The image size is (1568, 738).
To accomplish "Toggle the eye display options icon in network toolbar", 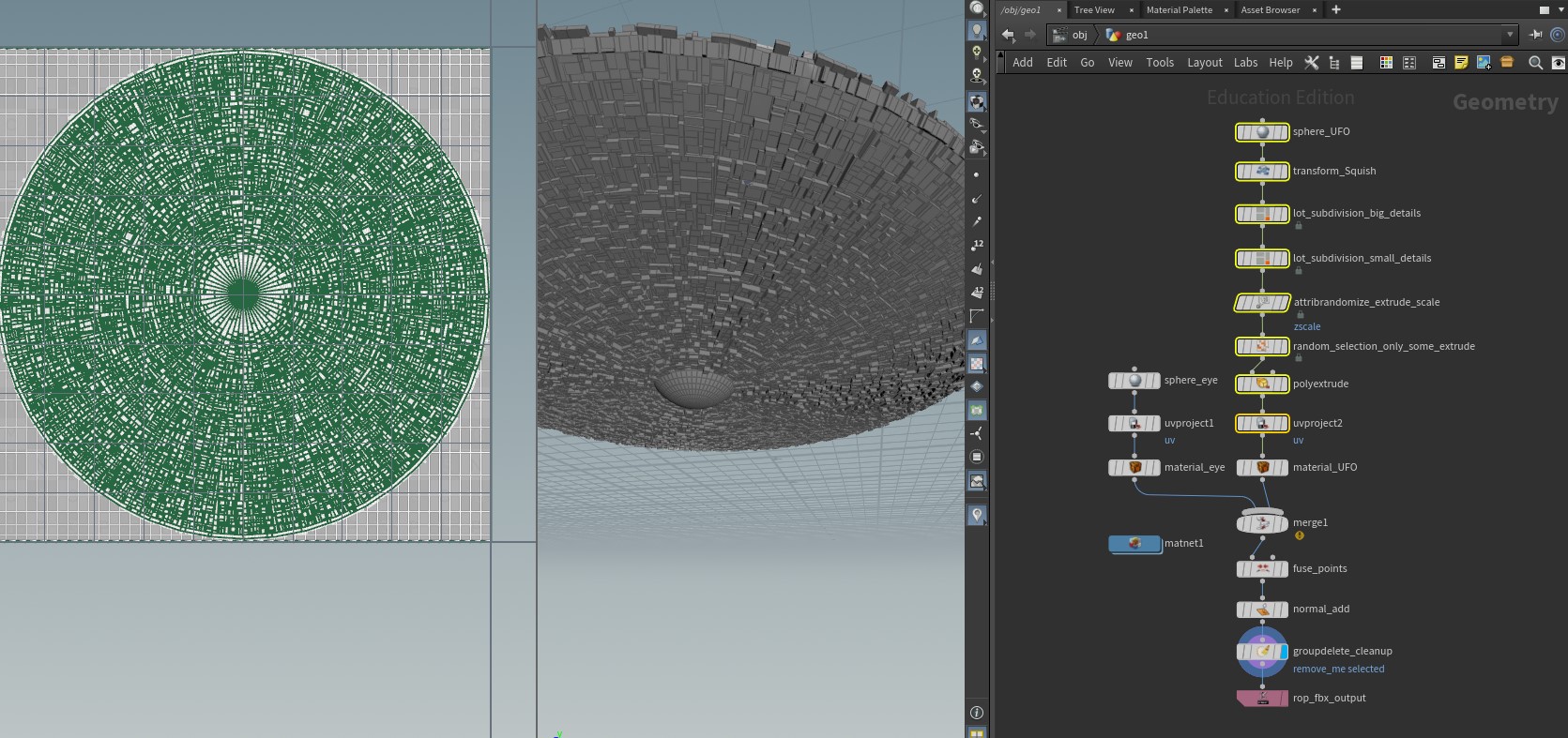I will pos(1558,63).
